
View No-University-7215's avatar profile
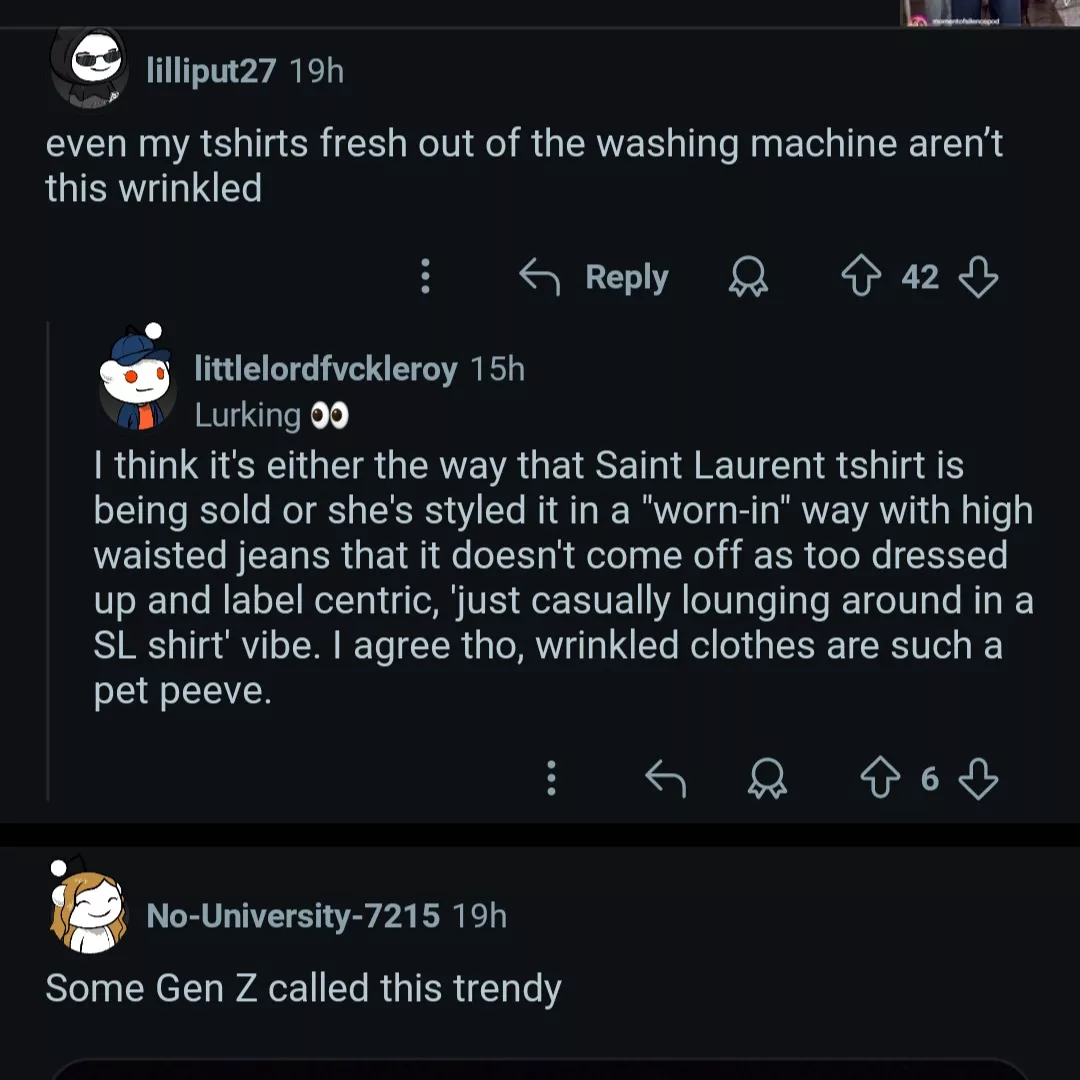coord(87,906)
